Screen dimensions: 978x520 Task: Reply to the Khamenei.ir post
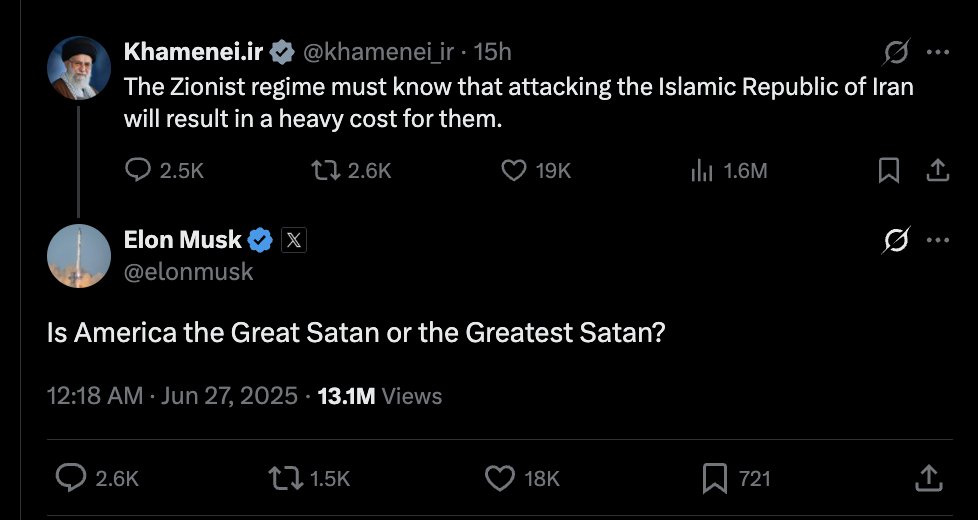pyautogui.click(x=137, y=171)
